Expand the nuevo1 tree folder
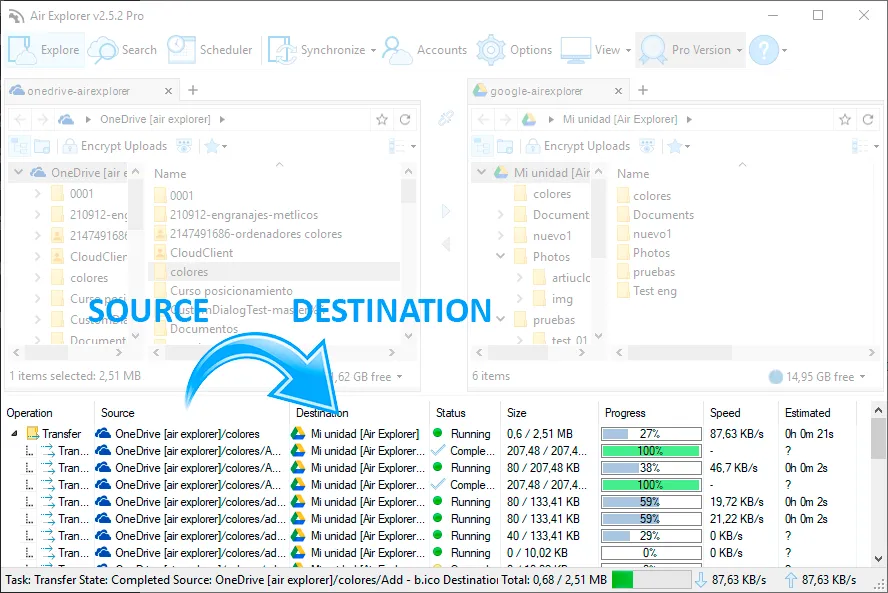Screen dimensions: 888x593 501,235
